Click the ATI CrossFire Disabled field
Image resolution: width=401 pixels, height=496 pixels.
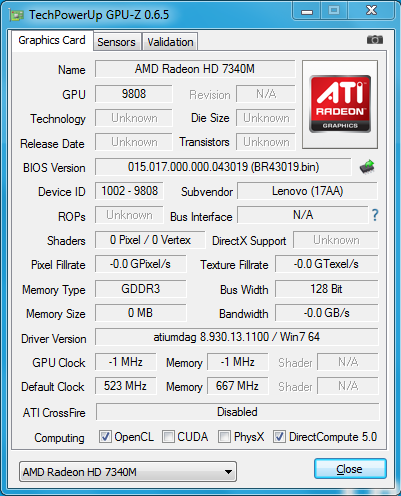click(x=237, y=412)
